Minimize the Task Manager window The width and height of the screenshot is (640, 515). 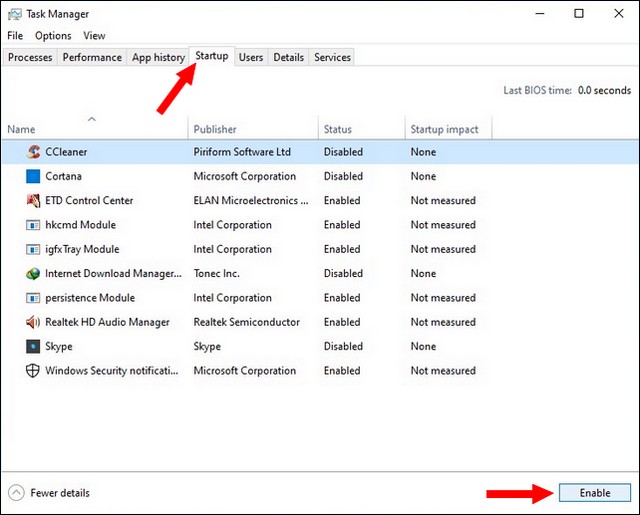pyautogui.click(x=540, y=13)
